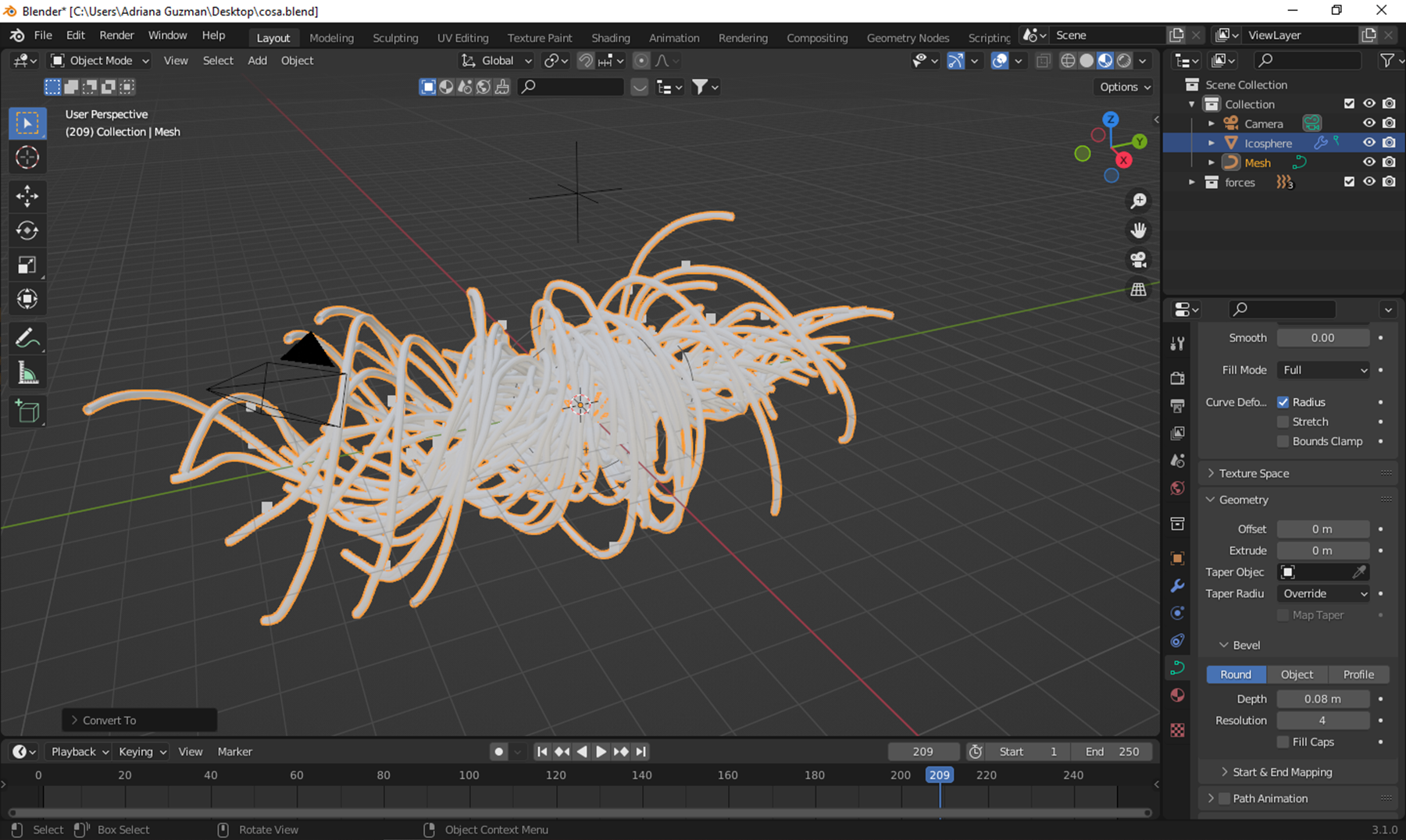The height and width of the screenshot is (840, 1406).
Task: Open the Texture properties checker tab
Action: pyautogui.click(x=1177, y=730)
